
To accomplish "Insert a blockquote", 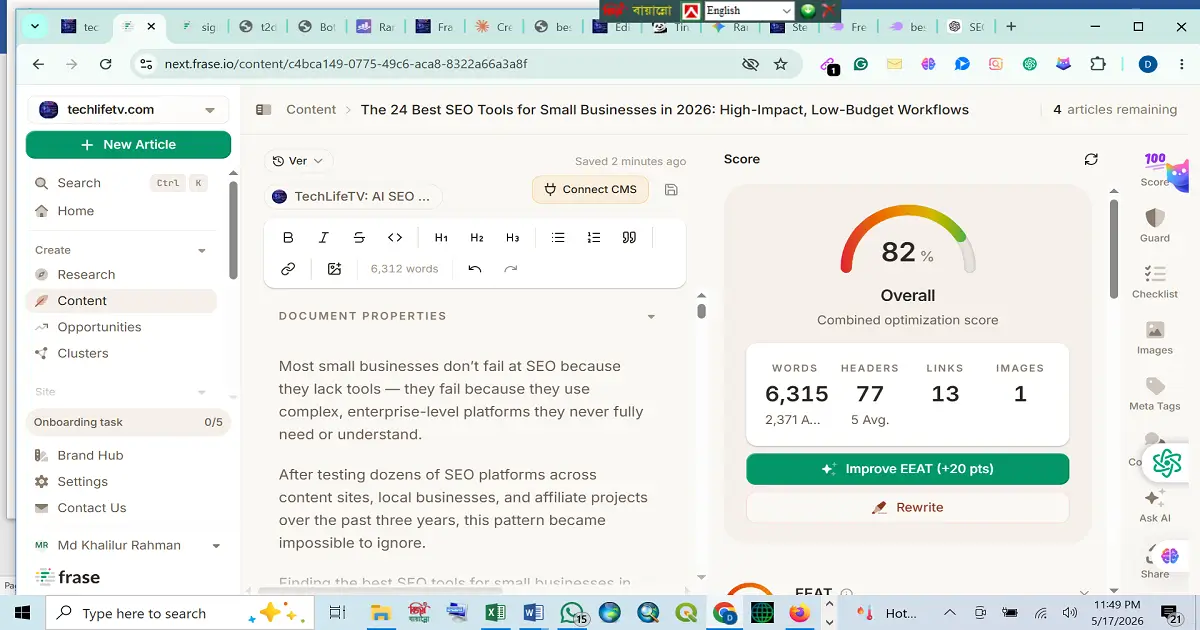I will (x=629, y=238).
